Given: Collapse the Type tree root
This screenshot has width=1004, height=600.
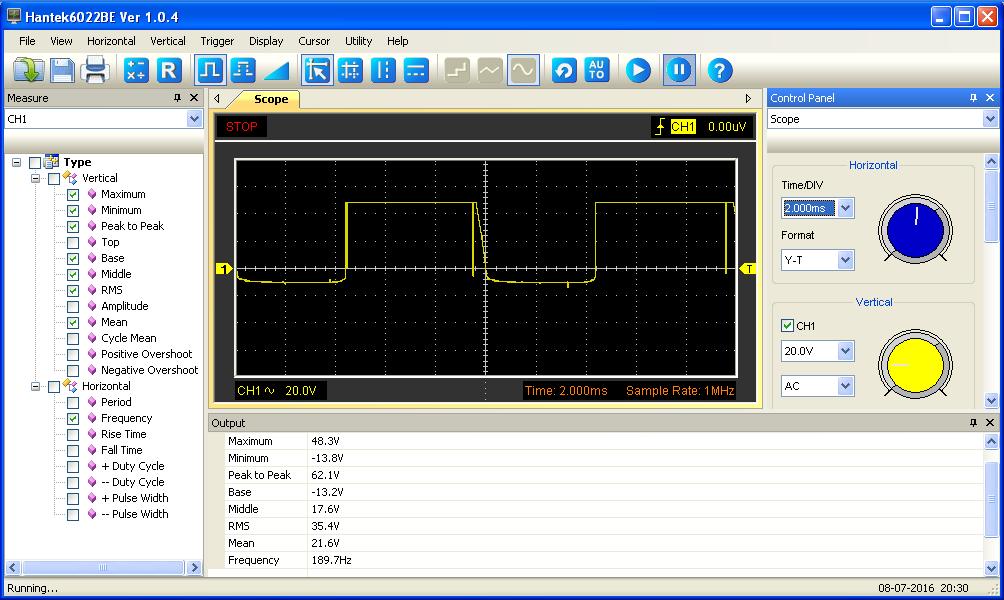Looking at the screenshot, I should (x=17, y=163).
